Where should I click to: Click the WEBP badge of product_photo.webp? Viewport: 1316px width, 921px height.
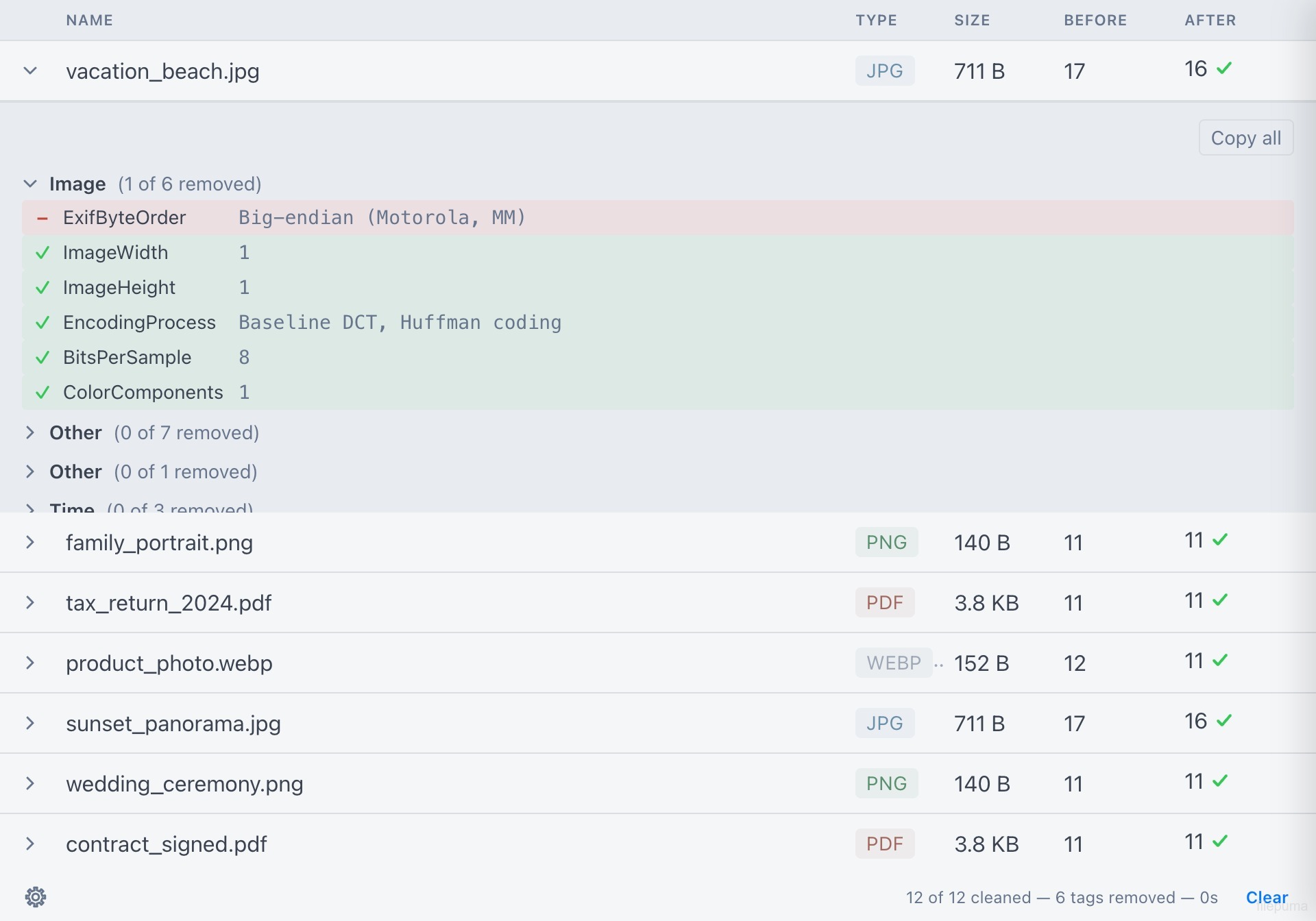pyautogui.click(x=893, y=663)
